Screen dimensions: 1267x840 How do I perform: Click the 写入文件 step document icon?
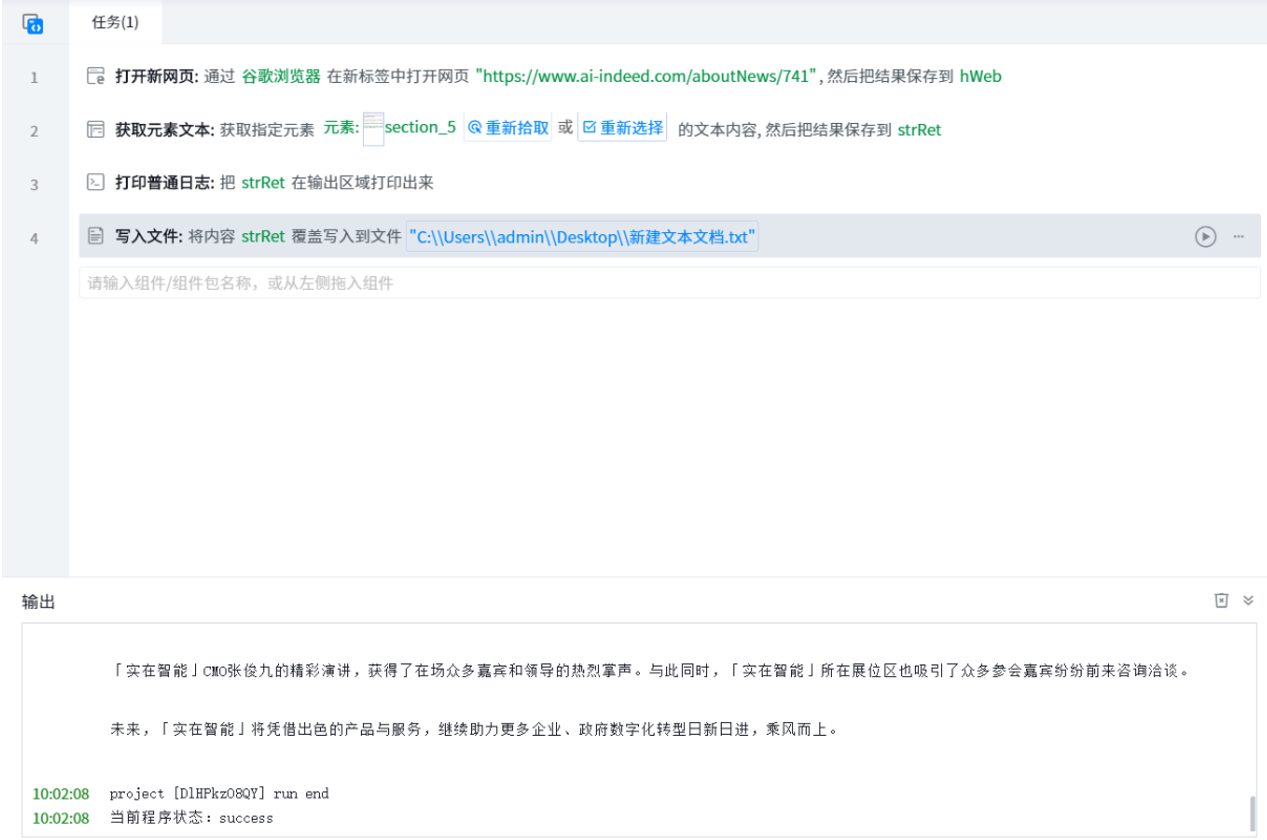(x=96, y=236)
